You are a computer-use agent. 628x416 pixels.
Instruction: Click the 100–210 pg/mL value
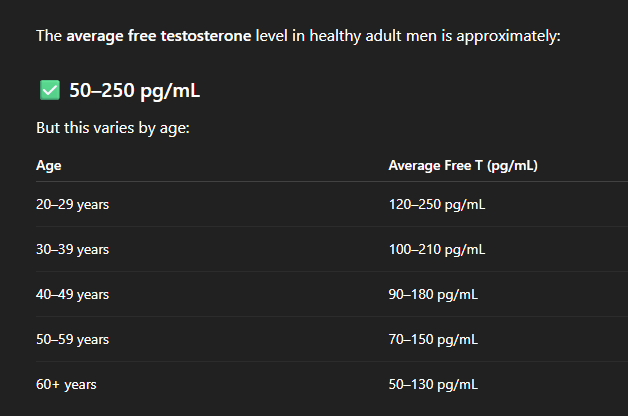pos(437,249)
